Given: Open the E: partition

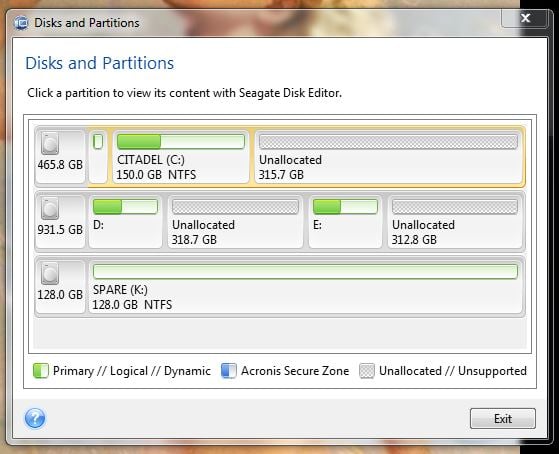Looking at the screenshot, I should pos(345,221).
